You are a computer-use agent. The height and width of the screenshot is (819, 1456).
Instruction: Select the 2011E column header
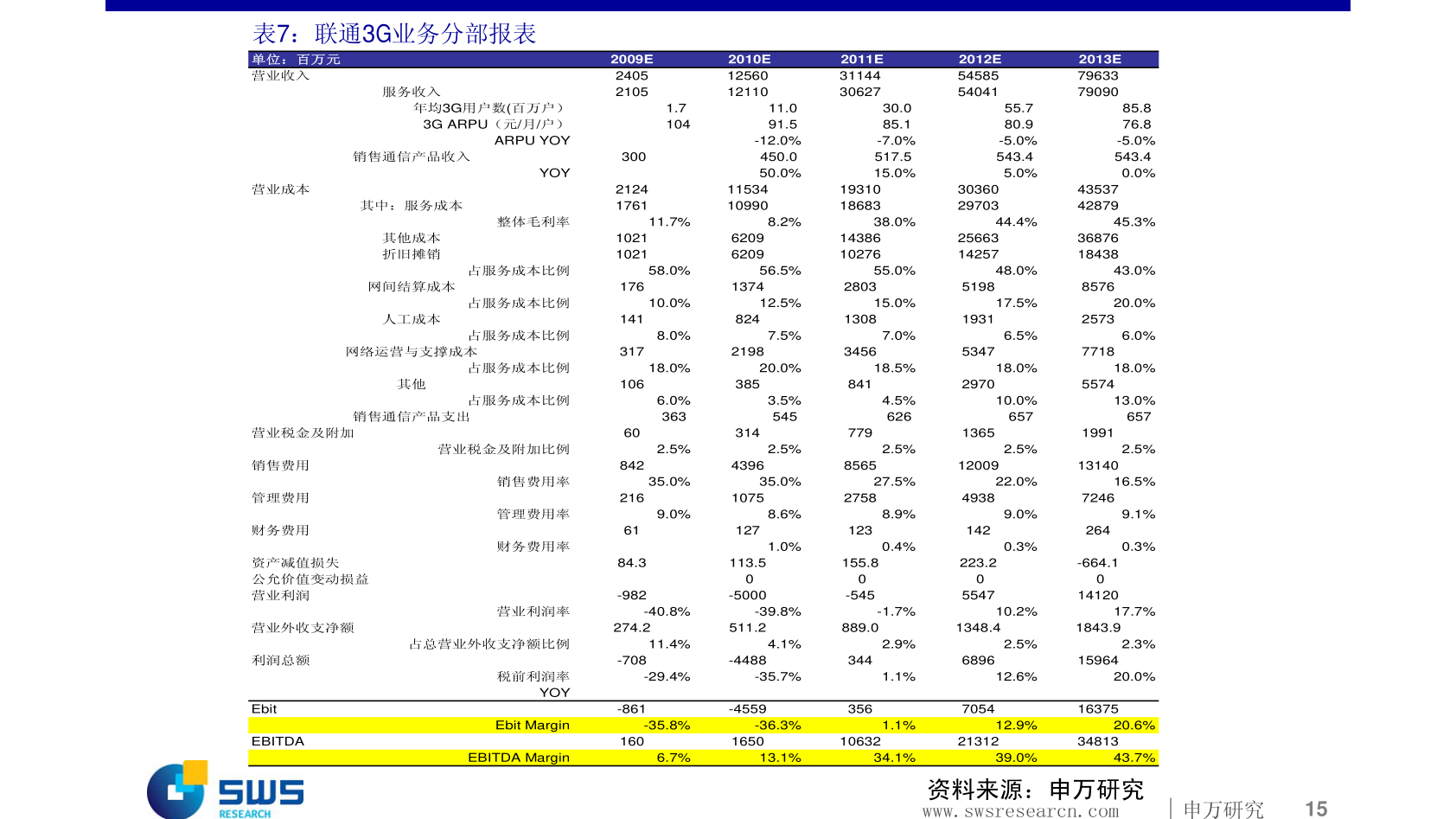pos(862,60)
